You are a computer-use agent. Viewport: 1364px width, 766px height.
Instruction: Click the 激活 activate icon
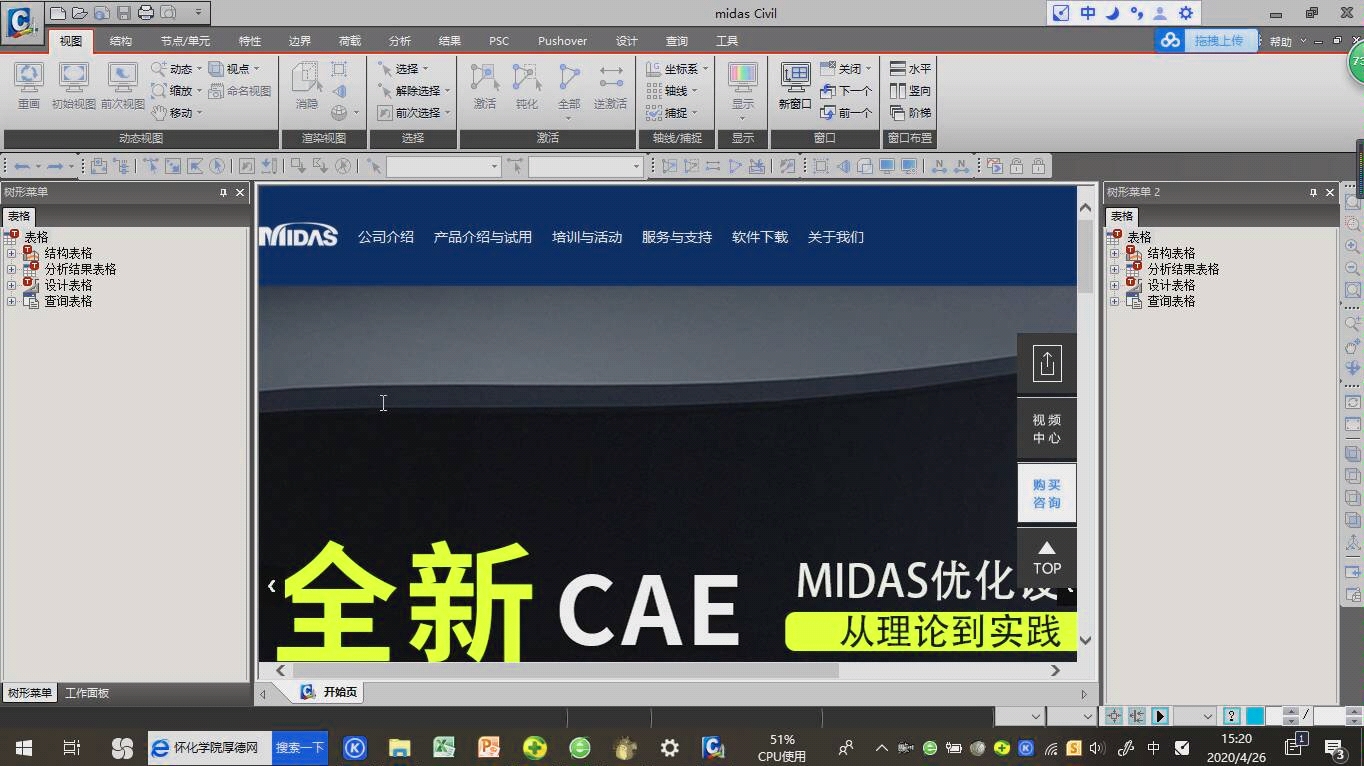485,86
